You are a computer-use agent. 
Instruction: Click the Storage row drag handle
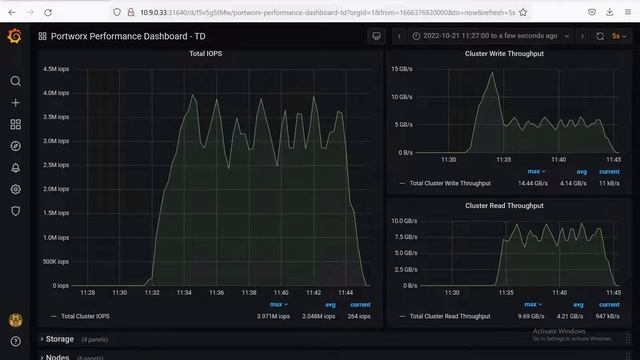pos(628,339)
